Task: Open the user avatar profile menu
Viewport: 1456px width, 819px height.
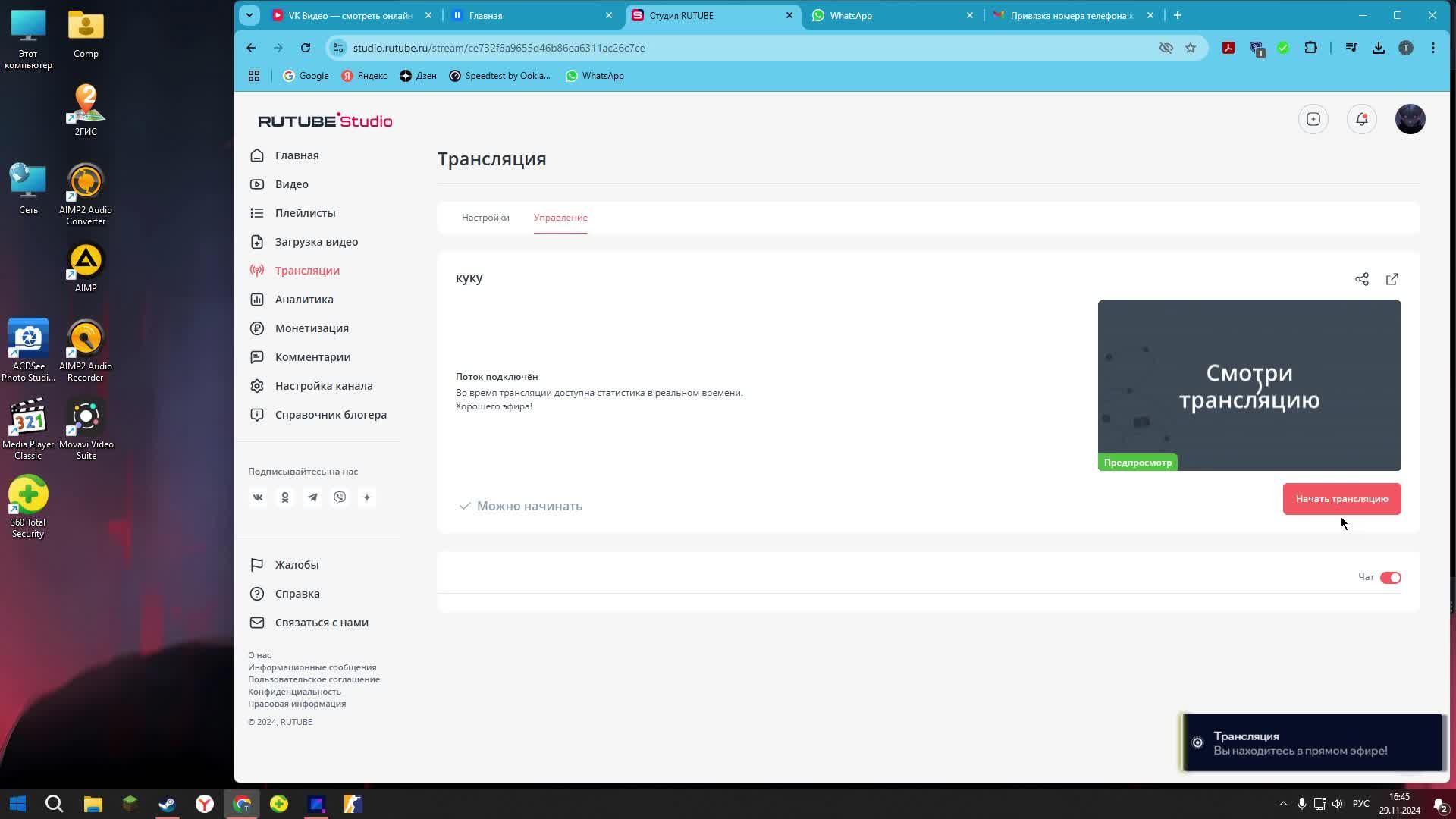Action: pos(1410,119)
